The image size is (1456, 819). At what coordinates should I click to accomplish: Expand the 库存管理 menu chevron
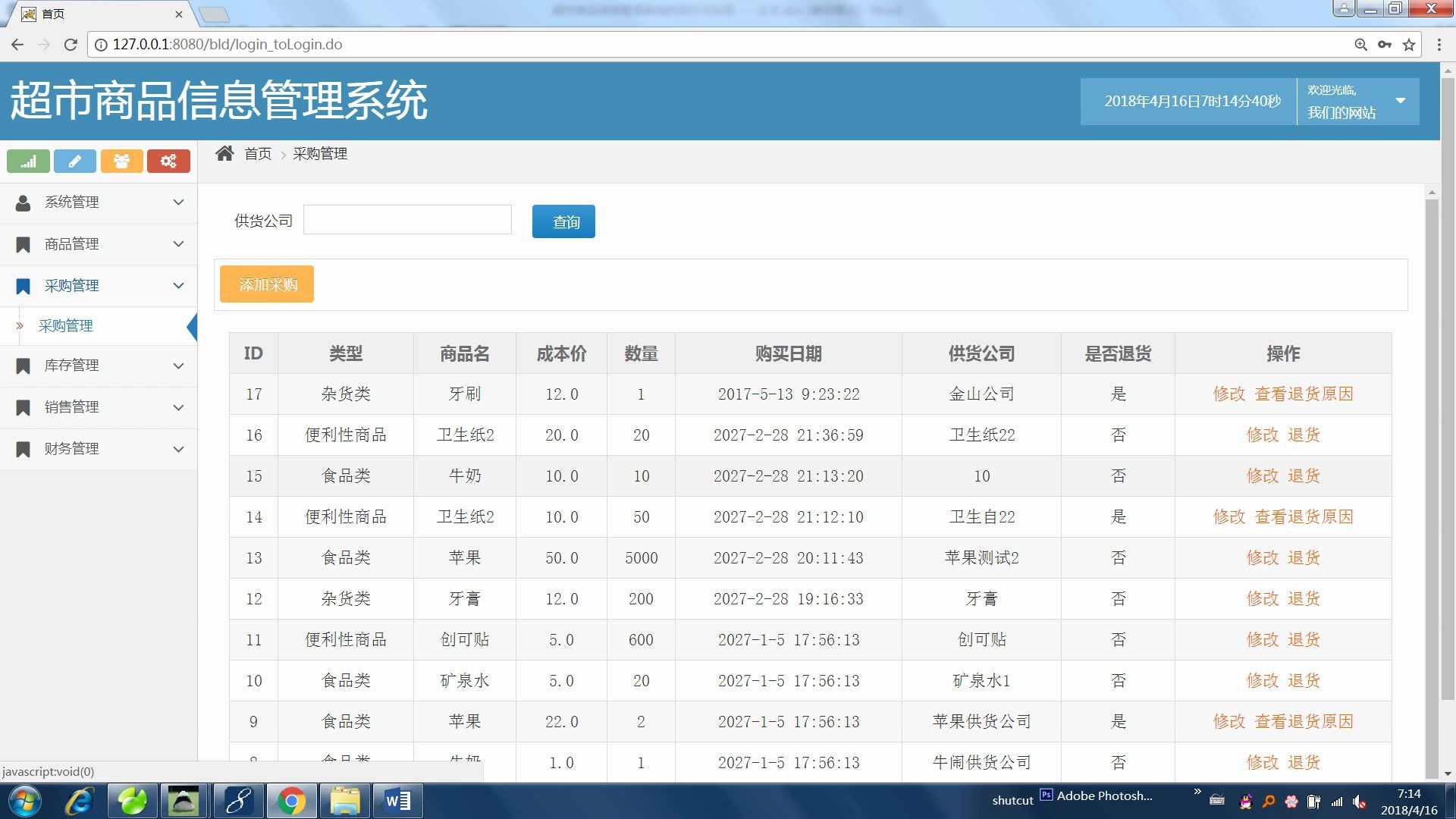(178, 366)
